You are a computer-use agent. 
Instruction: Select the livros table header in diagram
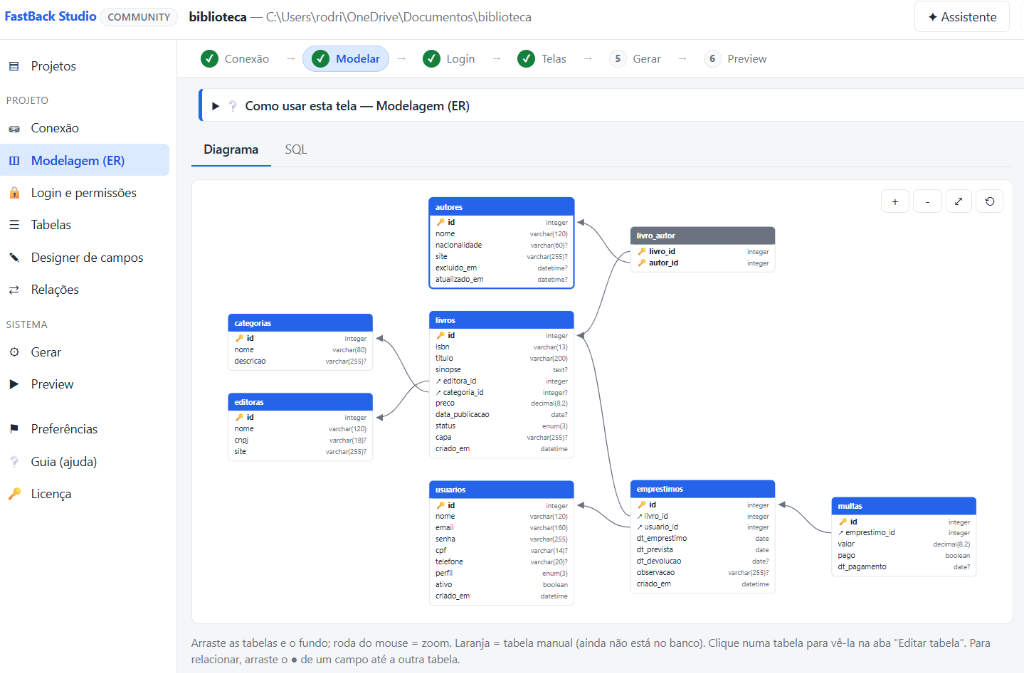click(502, 321)
